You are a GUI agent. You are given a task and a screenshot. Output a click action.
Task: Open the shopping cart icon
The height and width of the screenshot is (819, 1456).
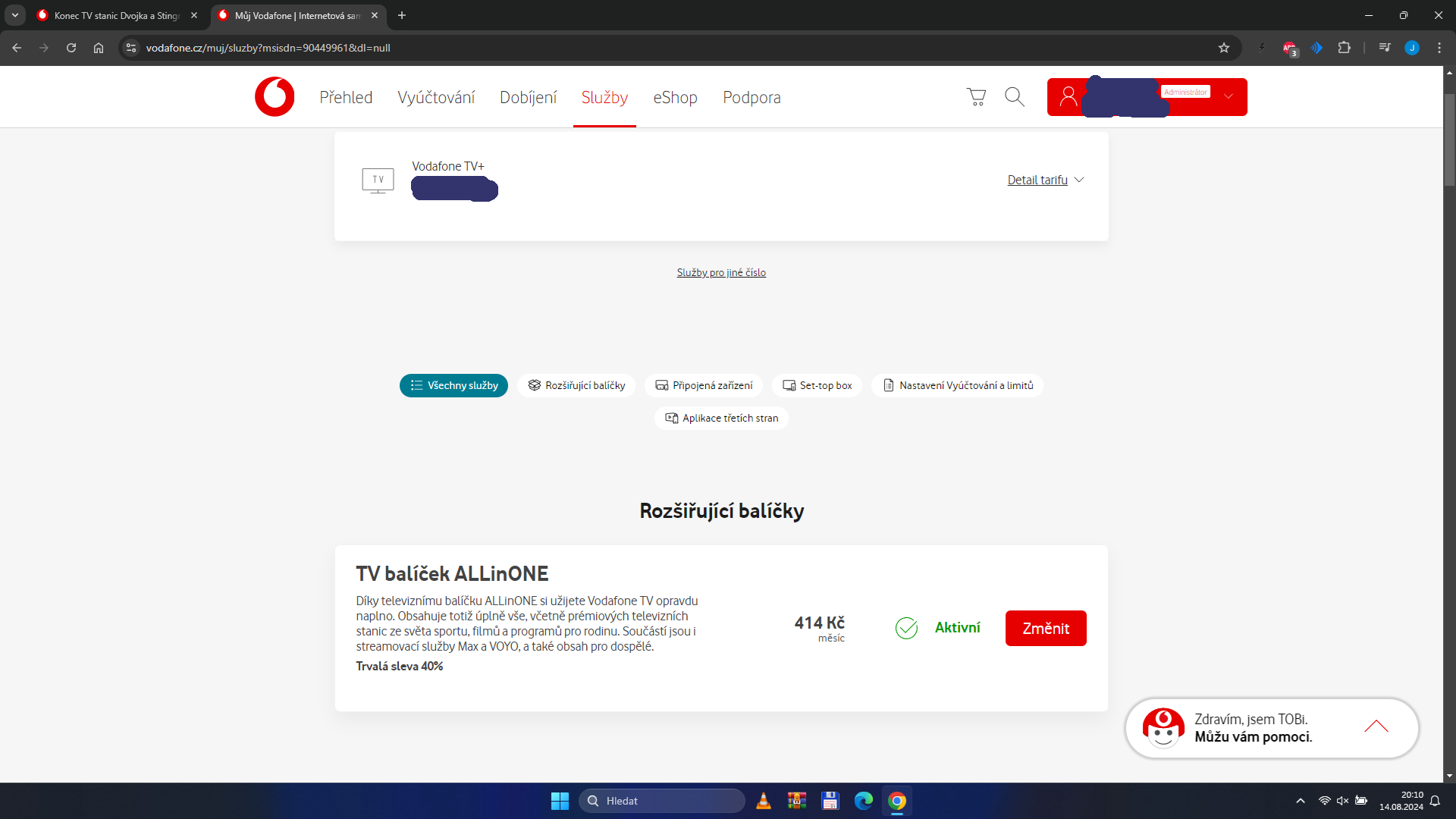(976, 97)
